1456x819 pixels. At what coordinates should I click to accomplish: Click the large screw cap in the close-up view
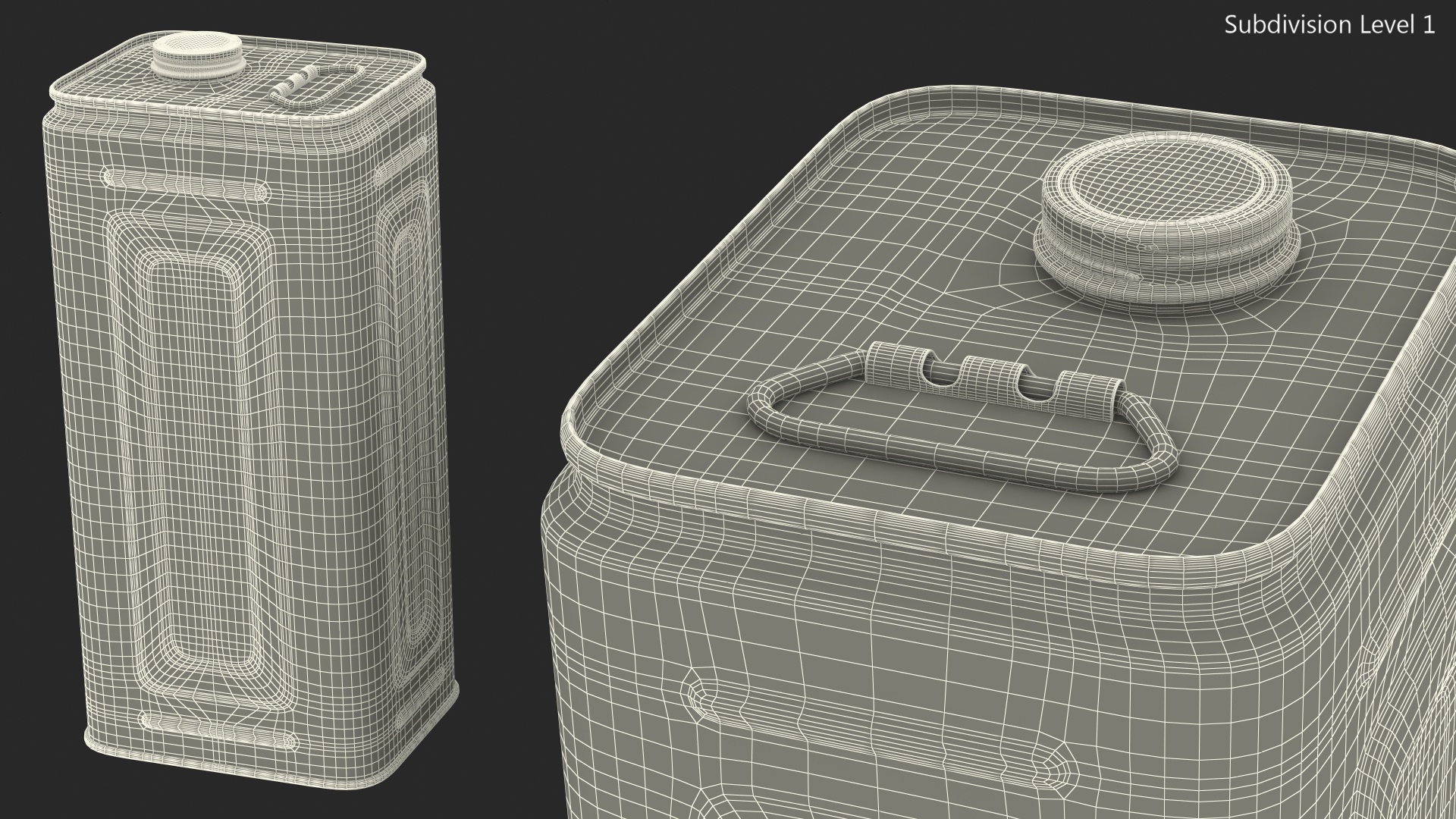pyautogui.click(x=1167, y=218)
